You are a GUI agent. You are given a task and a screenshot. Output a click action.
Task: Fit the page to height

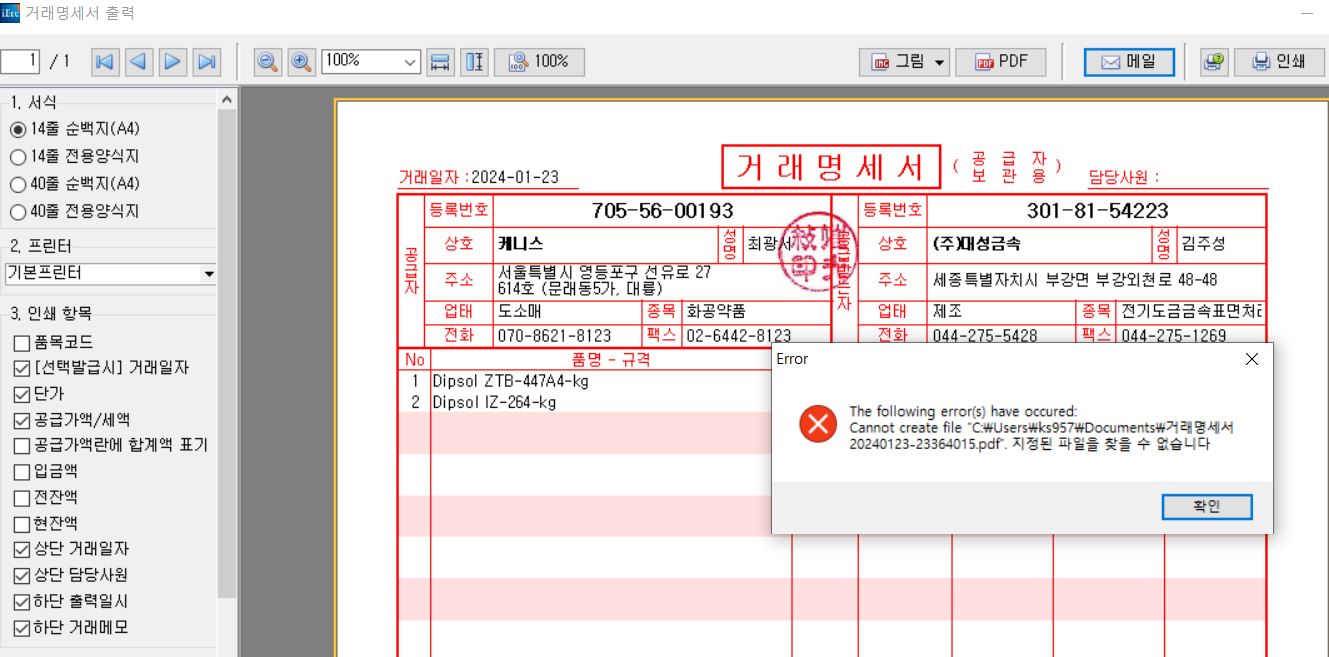coord(476,62)
